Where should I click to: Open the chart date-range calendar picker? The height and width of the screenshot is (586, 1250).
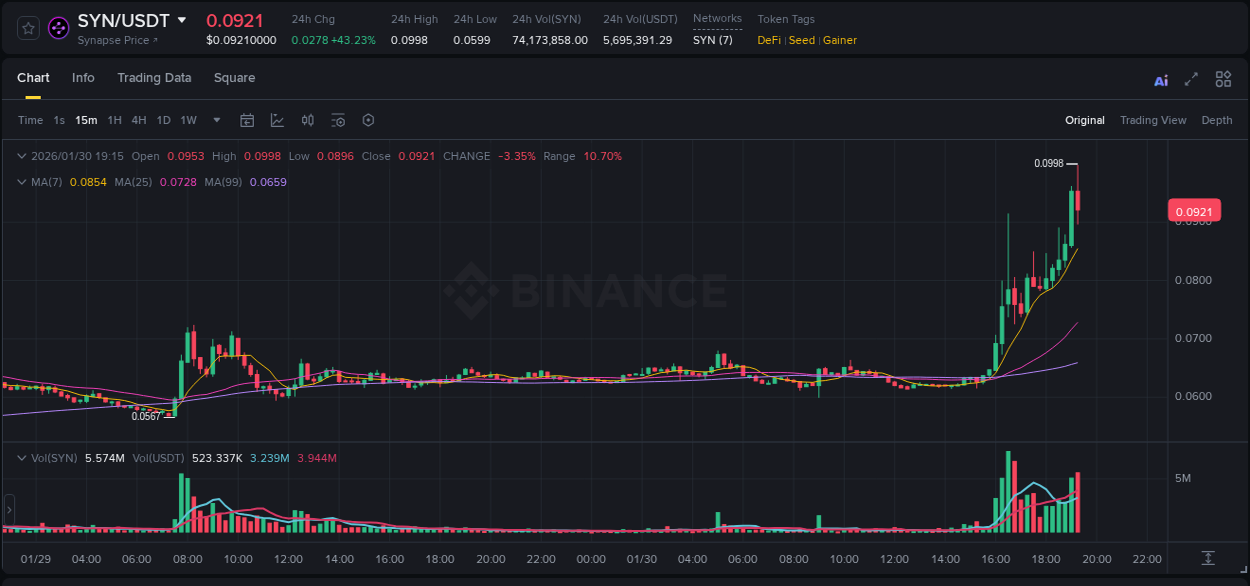pos(247,120)
